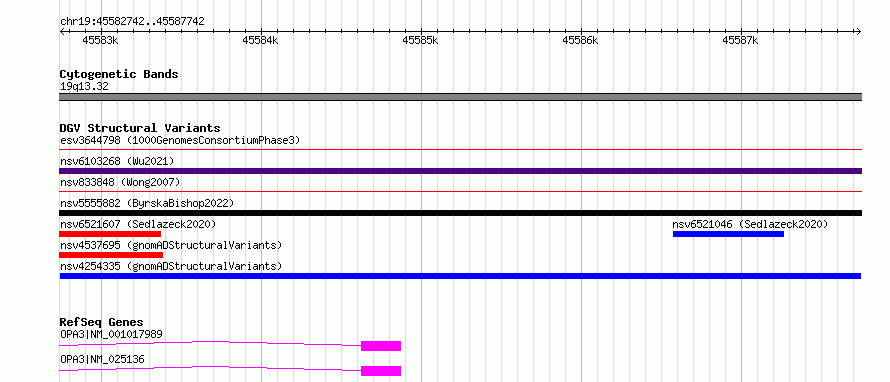This screenshot has width=890, height=382.
Task: Click the short blue nsv6521046 variant bar
Action: 728,234
